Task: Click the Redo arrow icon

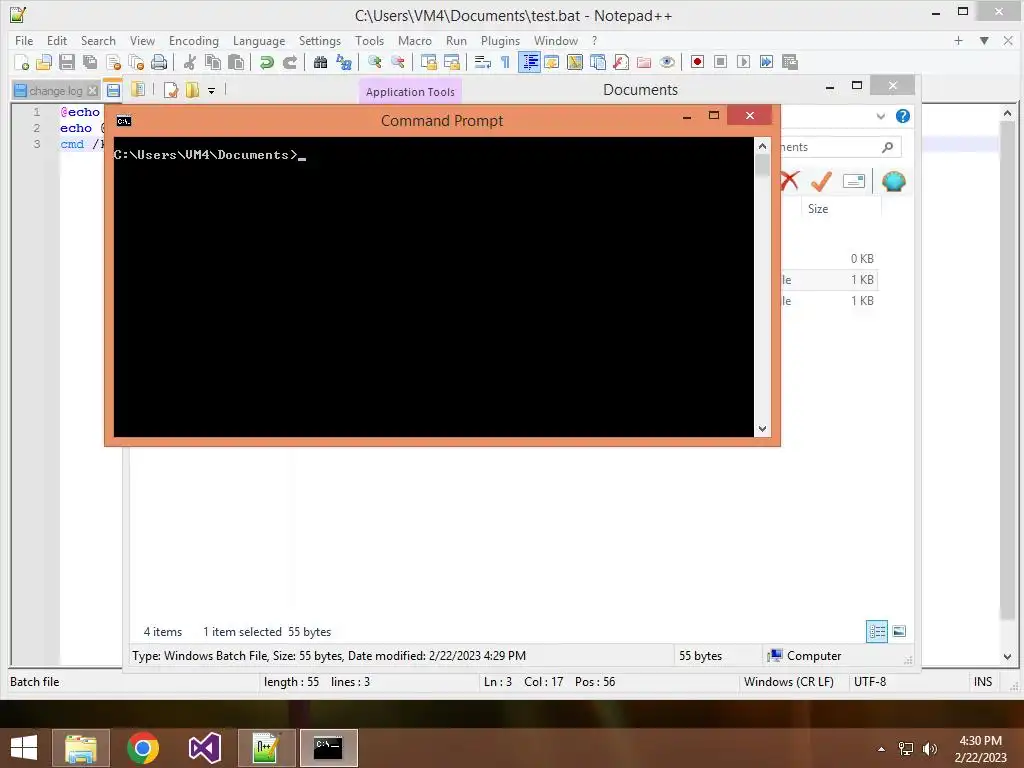Action: 289,62
